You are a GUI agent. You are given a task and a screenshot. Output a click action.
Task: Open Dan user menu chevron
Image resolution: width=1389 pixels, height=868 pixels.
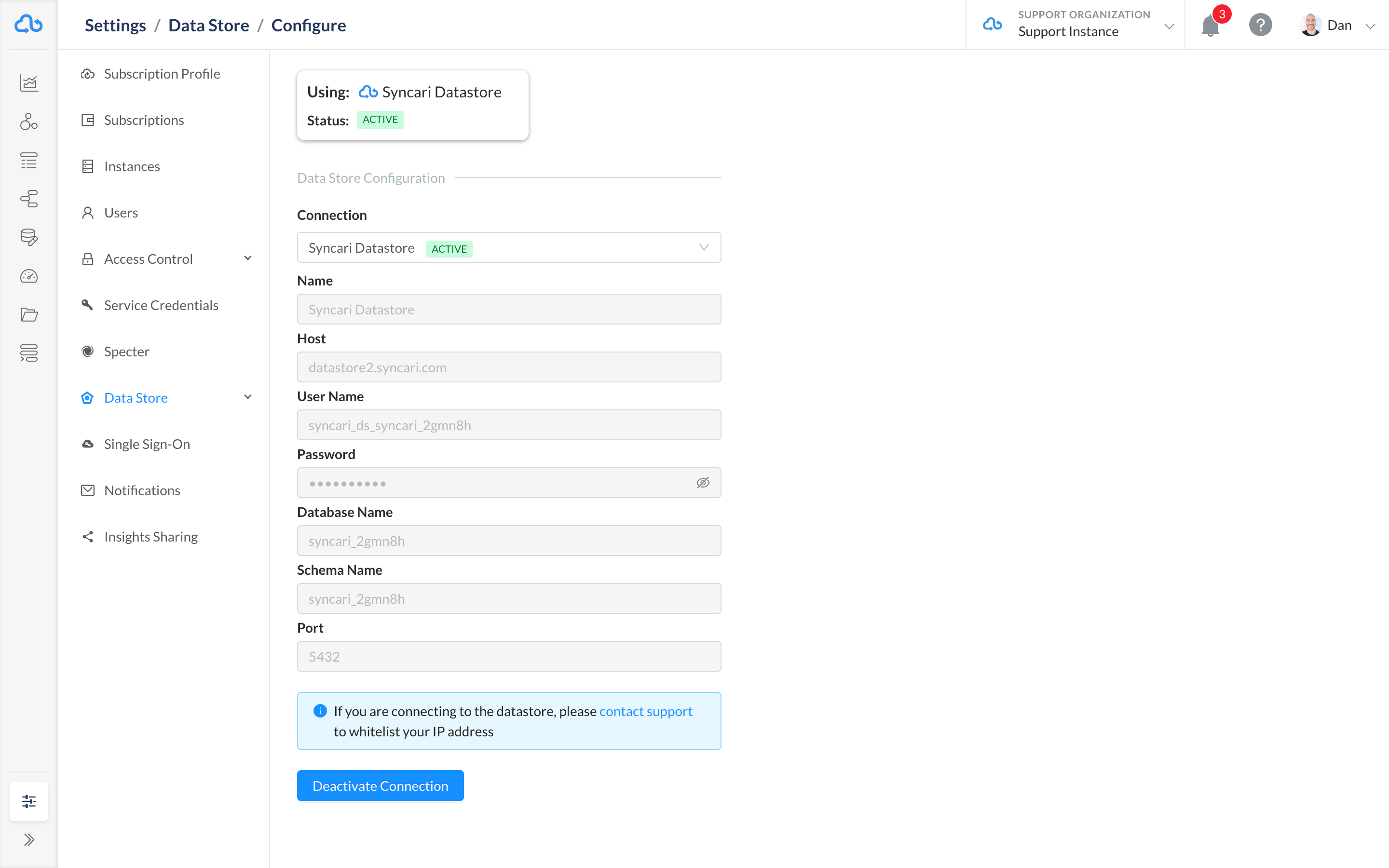point(1371,27)
